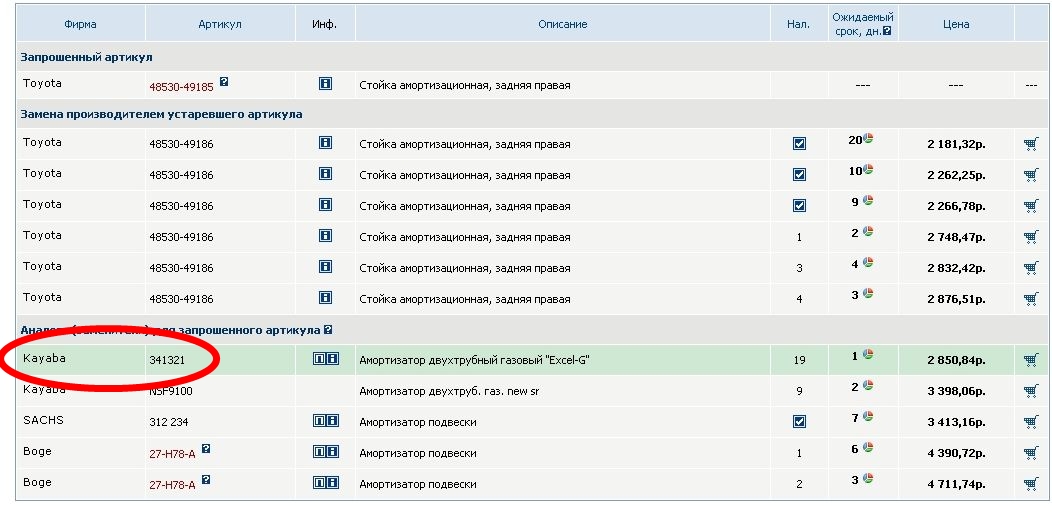Click availability checkbox in SACHS row
Image resolution: width=1052 pixels, height=513 pixels.
(799, 422)
